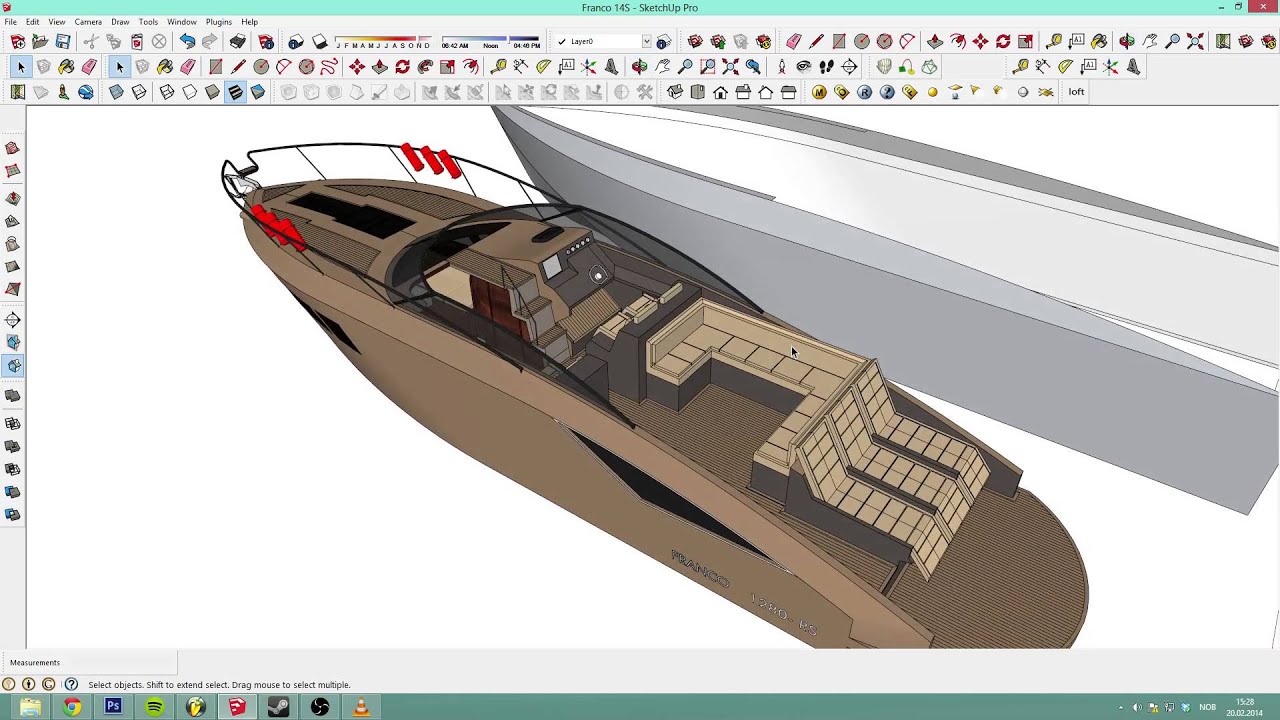Open the Tools menu

[x=148, y=22]
